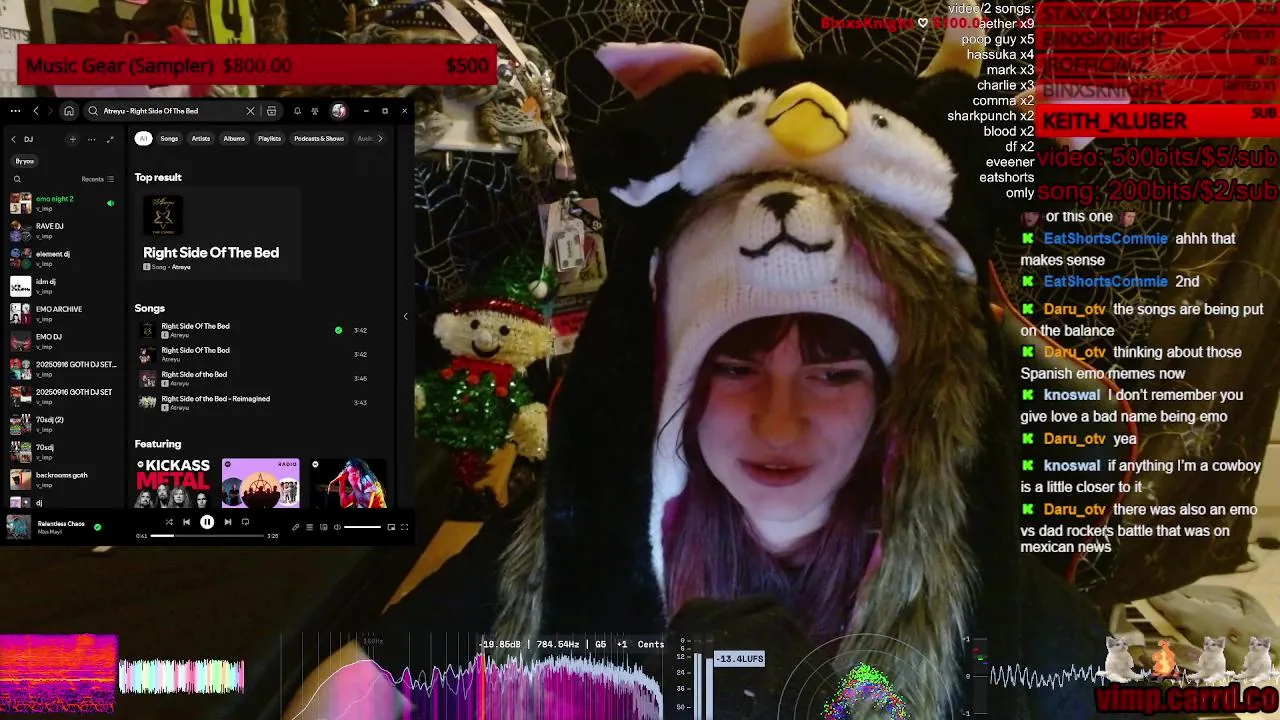The height and width of the screenshot is (720, 1280).
Task: Open the user profile avatar menu
Action: tap(339, 111)
